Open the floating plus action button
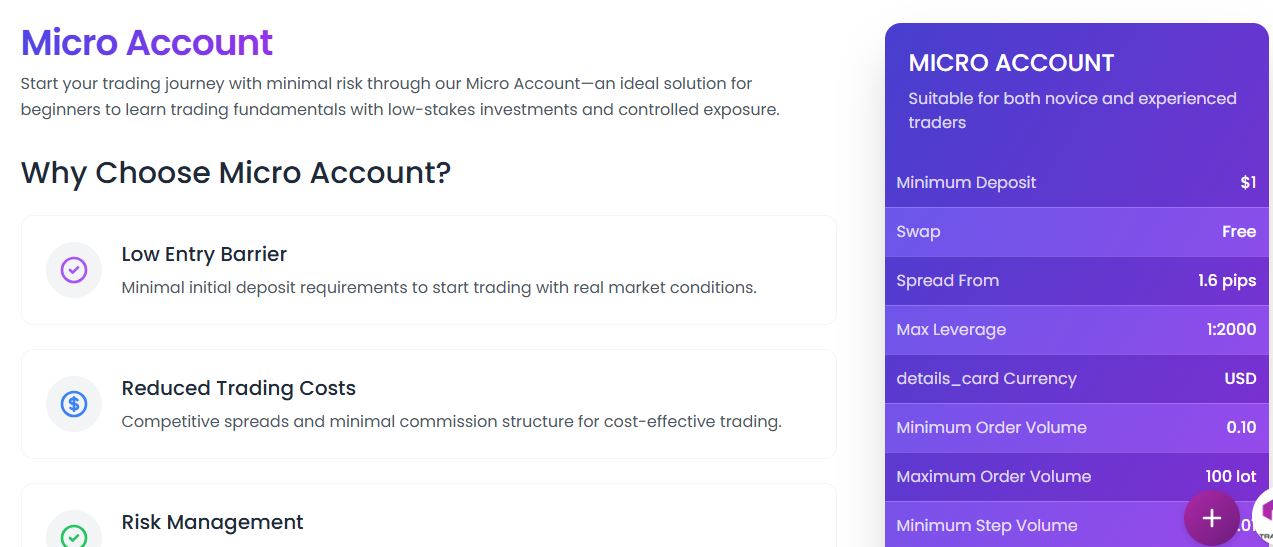Image resolution: width=1273 pixels, height=547 pixels. pos(1211,517)
